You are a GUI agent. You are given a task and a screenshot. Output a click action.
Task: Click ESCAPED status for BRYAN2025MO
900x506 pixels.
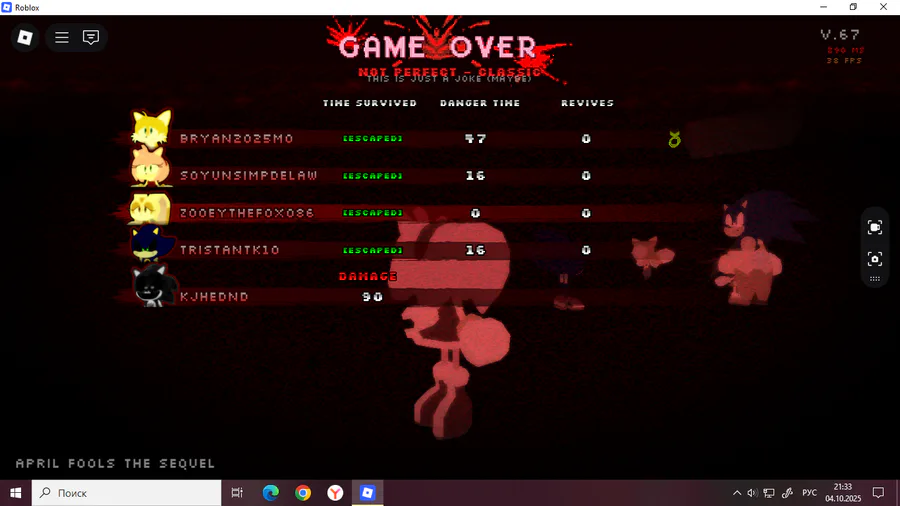pyautogui.click(x=373, y=138)
